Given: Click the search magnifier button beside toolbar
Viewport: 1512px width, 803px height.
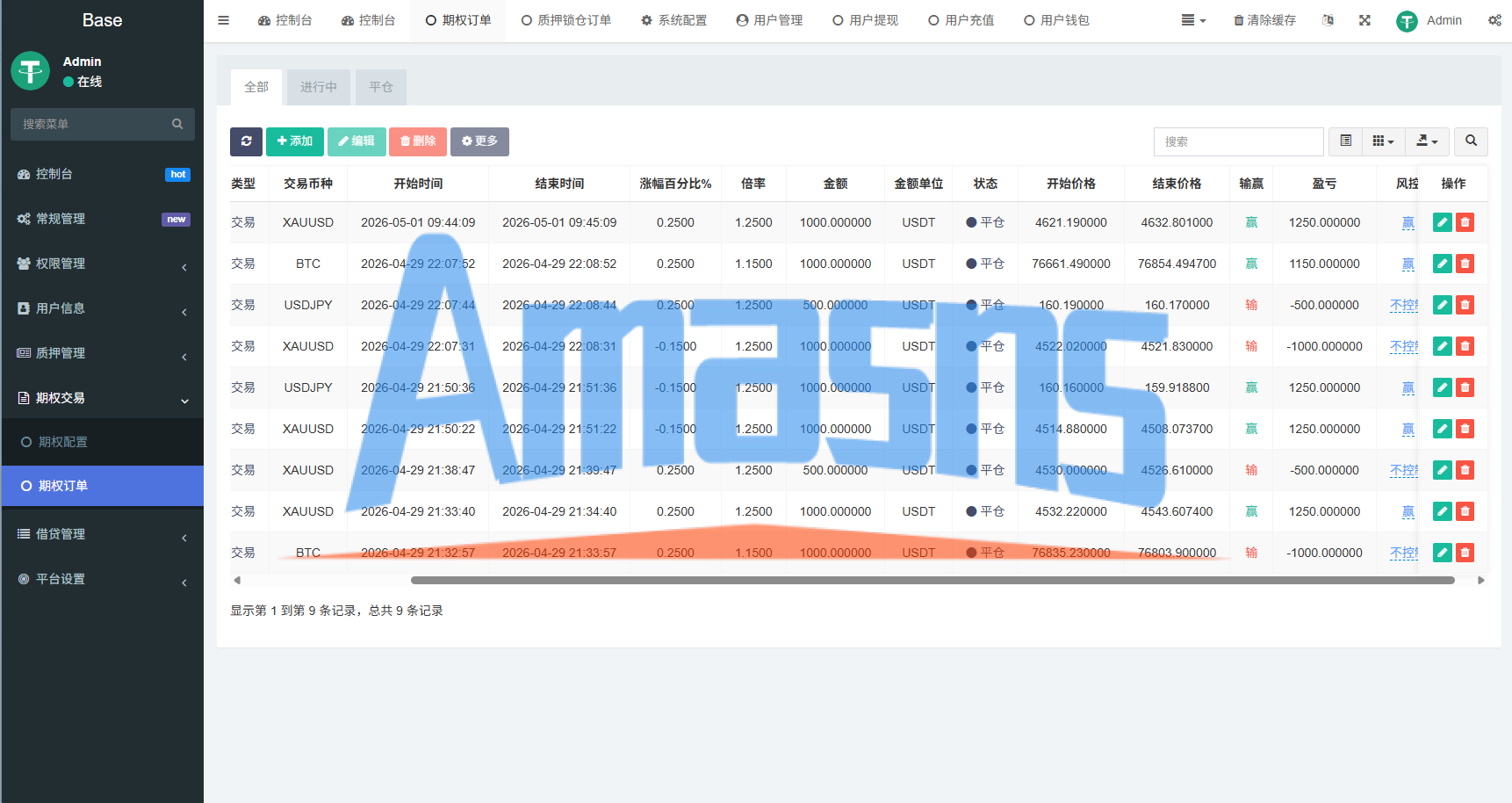Looking at the screenshot, I should (1471, 141).
